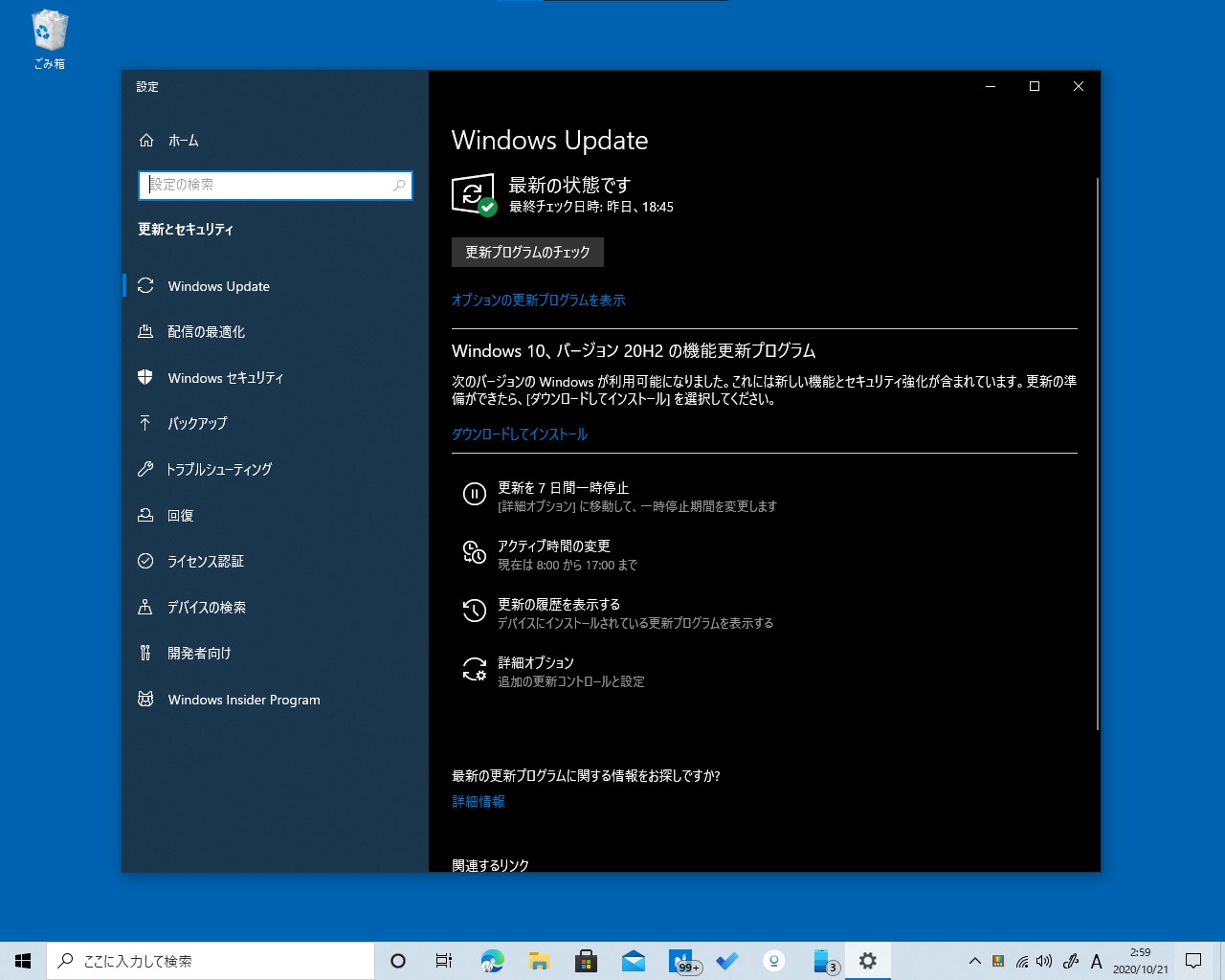Click the 更新プログラムのチェック button
This screenshot has height=980, width=1225.
click(527, 252)
